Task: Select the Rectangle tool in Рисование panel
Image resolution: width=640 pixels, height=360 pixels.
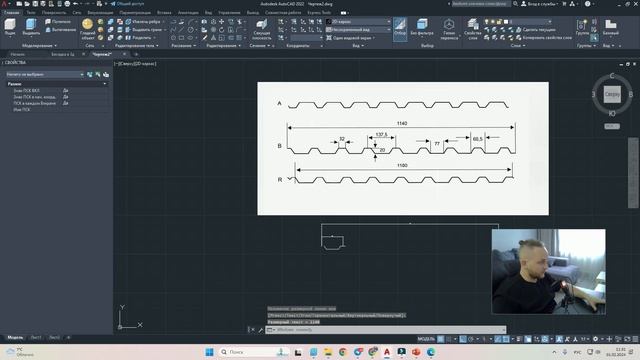Action: point(182,38)
